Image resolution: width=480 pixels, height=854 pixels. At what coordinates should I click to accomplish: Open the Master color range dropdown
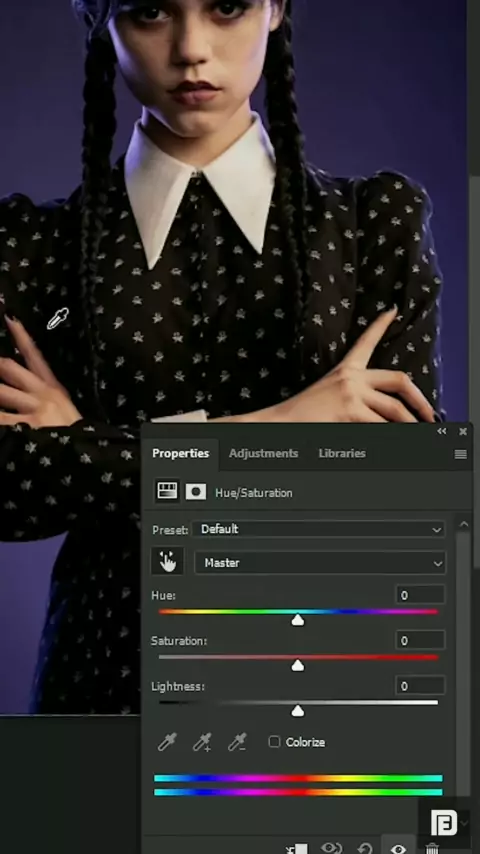(320, 563)
